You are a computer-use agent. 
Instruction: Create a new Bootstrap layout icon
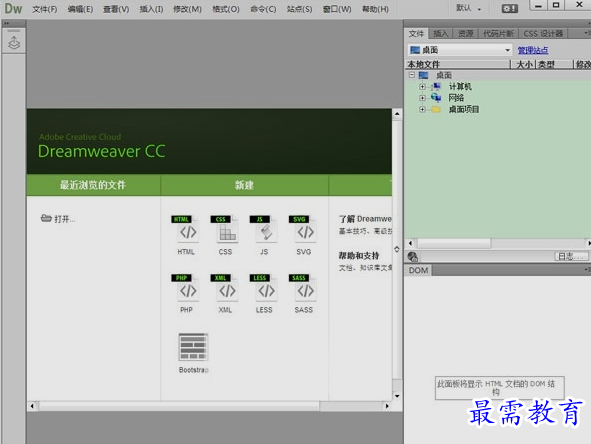(x=193, y=347)
